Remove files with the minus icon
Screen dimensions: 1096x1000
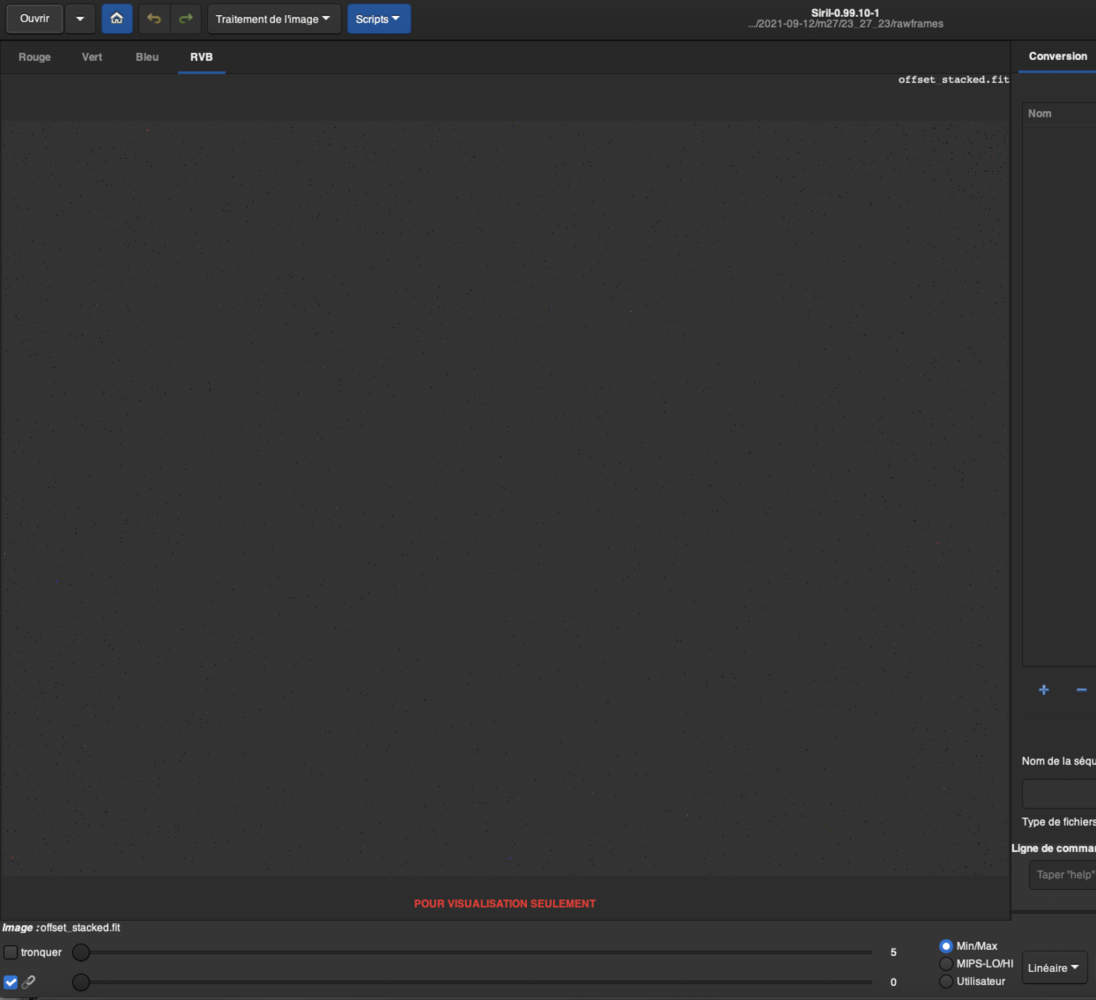(1081, 690)
